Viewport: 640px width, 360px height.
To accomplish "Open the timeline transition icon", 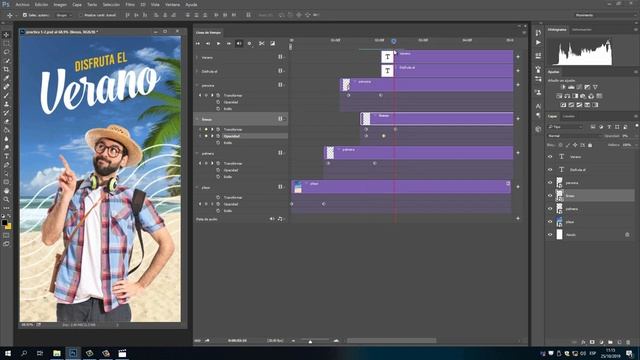I will 272,43.
